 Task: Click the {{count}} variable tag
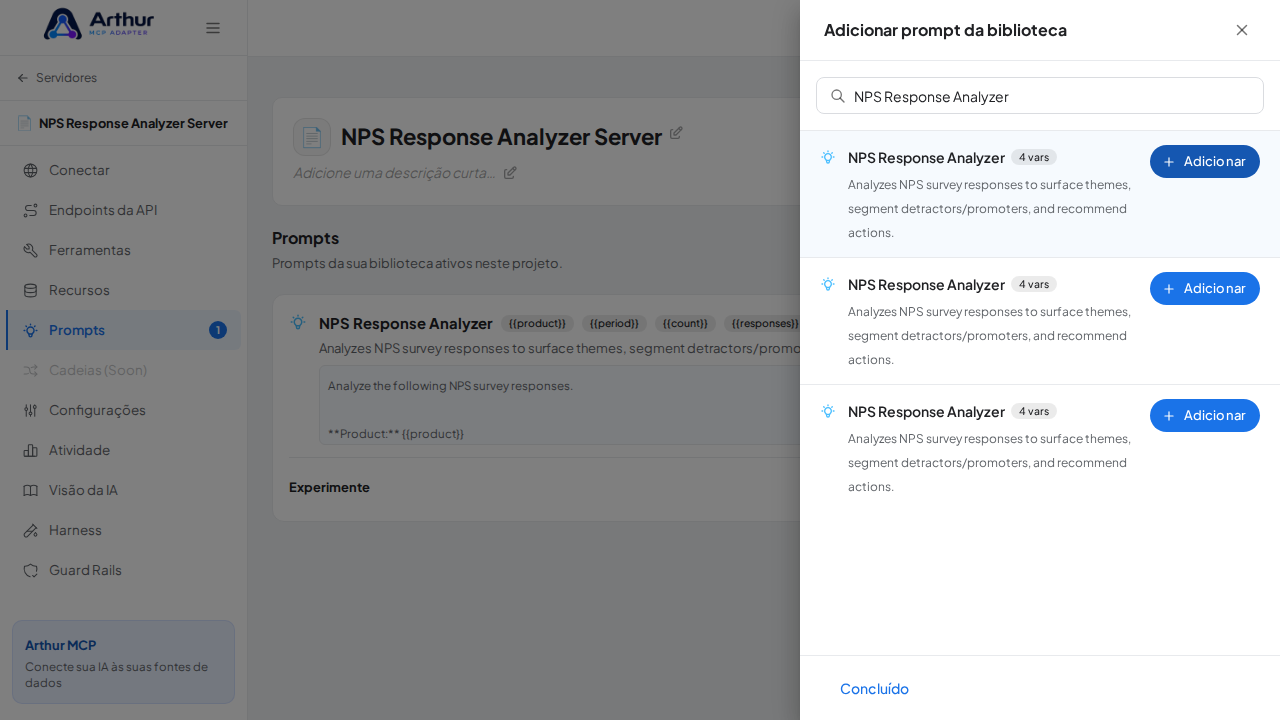[685, 323]
